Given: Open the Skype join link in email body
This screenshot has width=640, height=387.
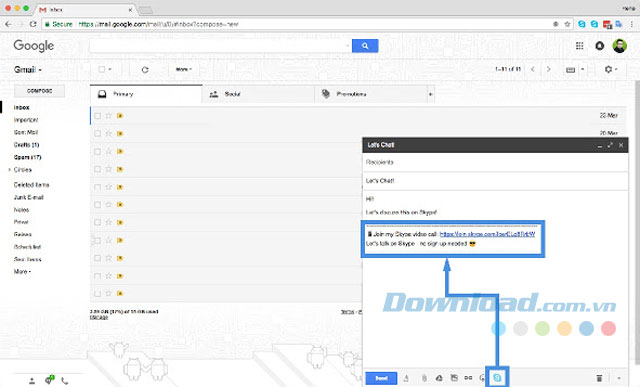Looking at the screenshot, I should coord(487,234).
